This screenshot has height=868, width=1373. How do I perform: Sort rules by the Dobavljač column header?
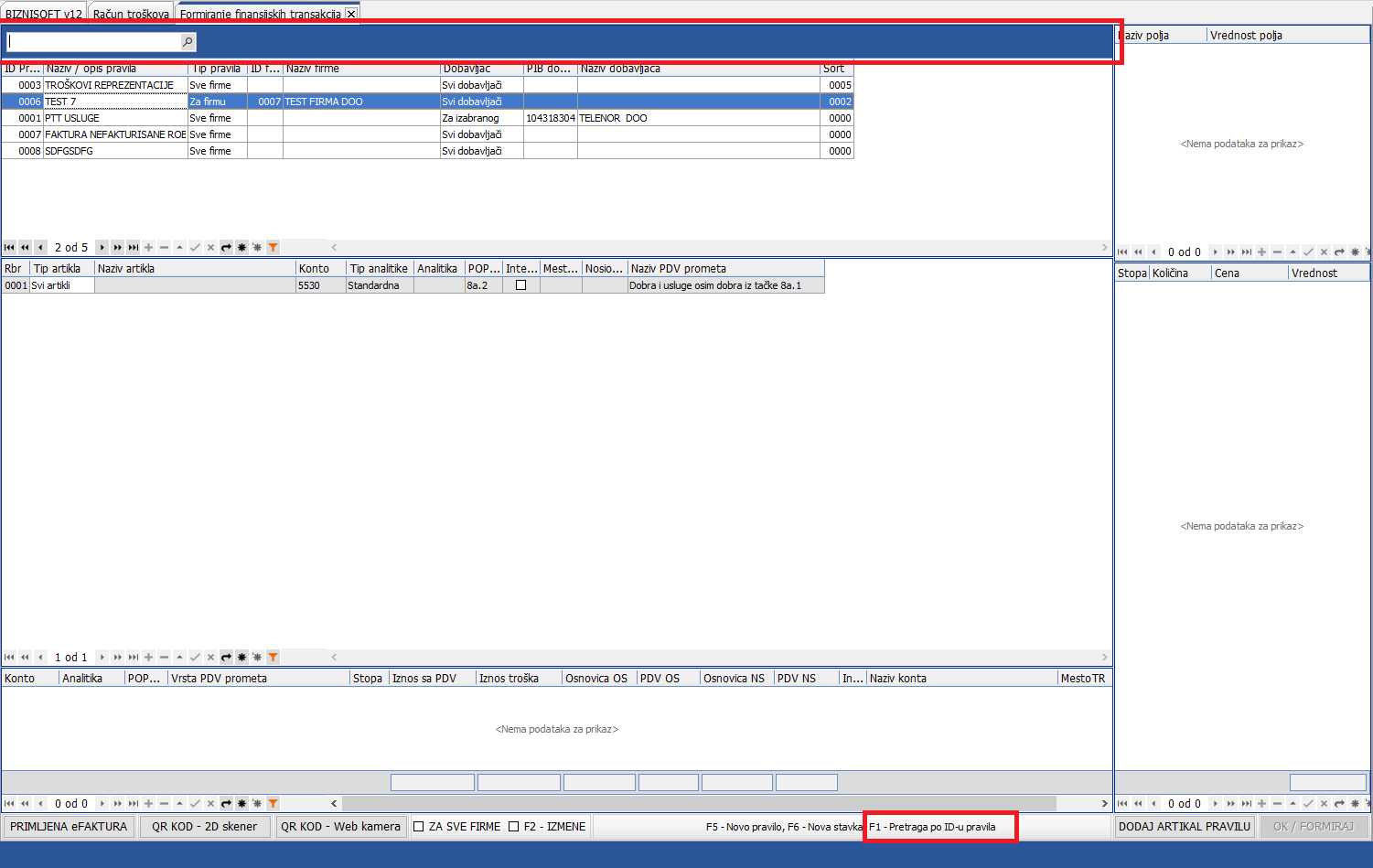(x=481, y=69)
